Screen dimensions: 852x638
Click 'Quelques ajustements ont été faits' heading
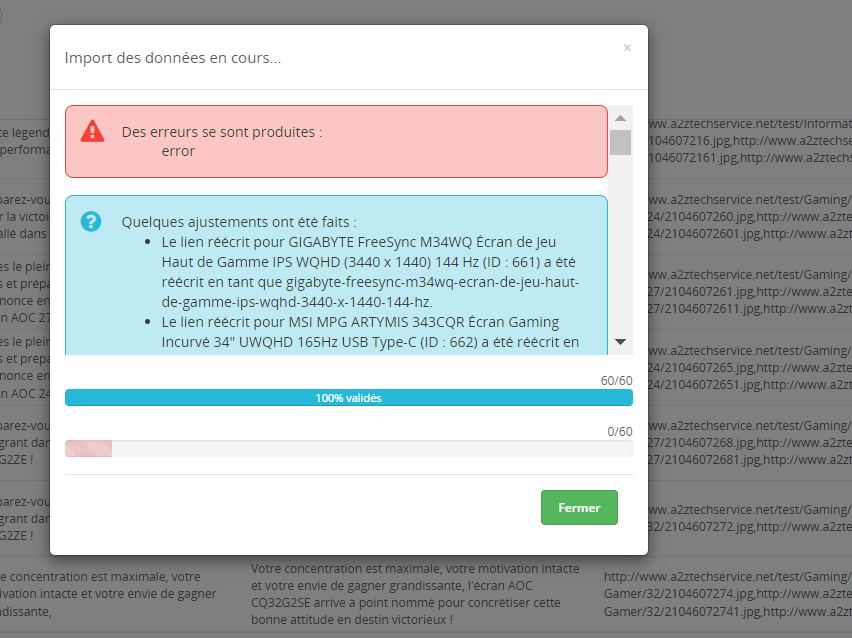239,222
